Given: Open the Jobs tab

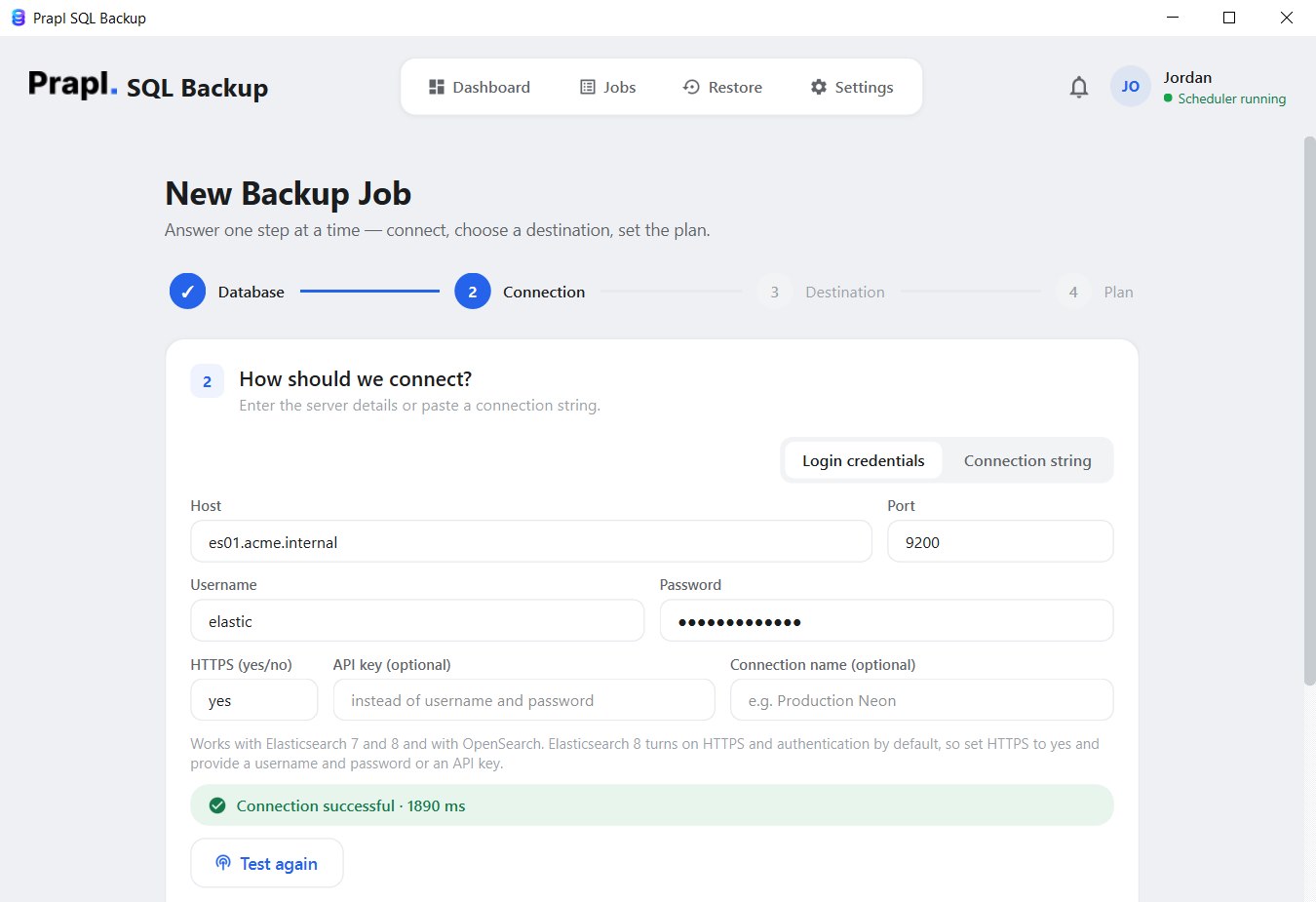Looking at the screenshot, I should 608,87.
